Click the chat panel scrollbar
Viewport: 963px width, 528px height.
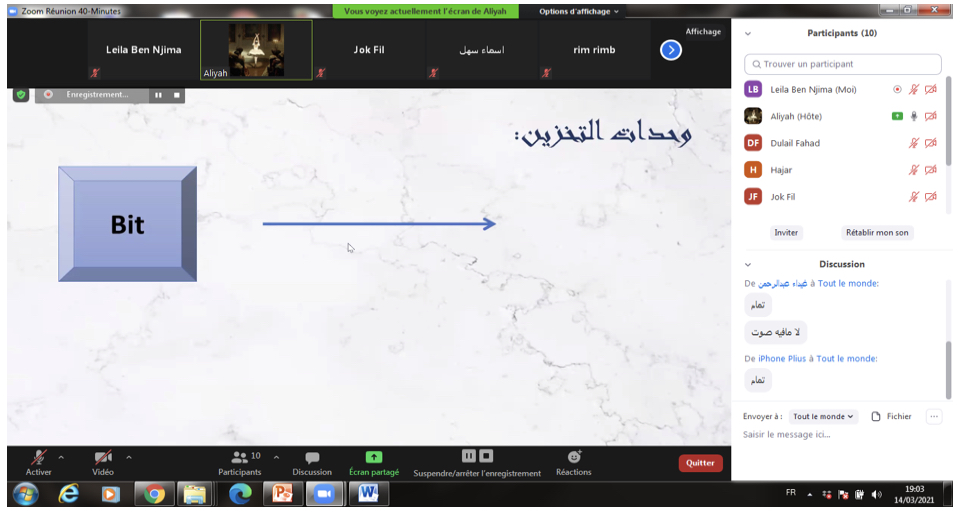[948, 370]
